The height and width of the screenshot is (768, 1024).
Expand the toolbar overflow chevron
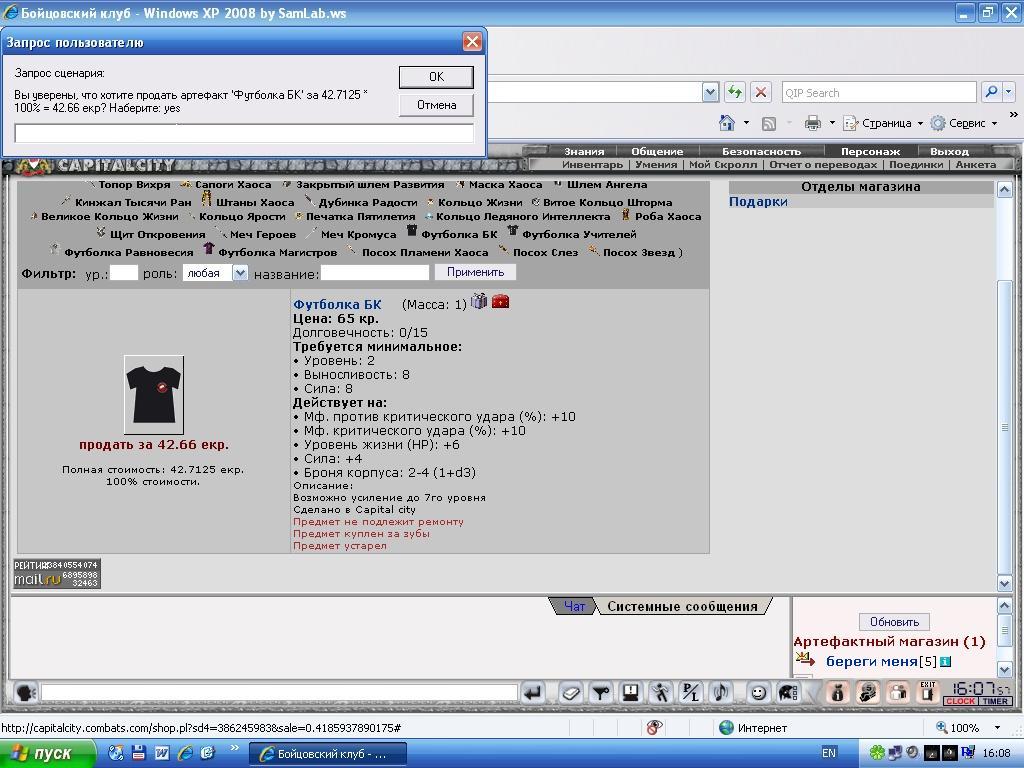click(1013, 114)
